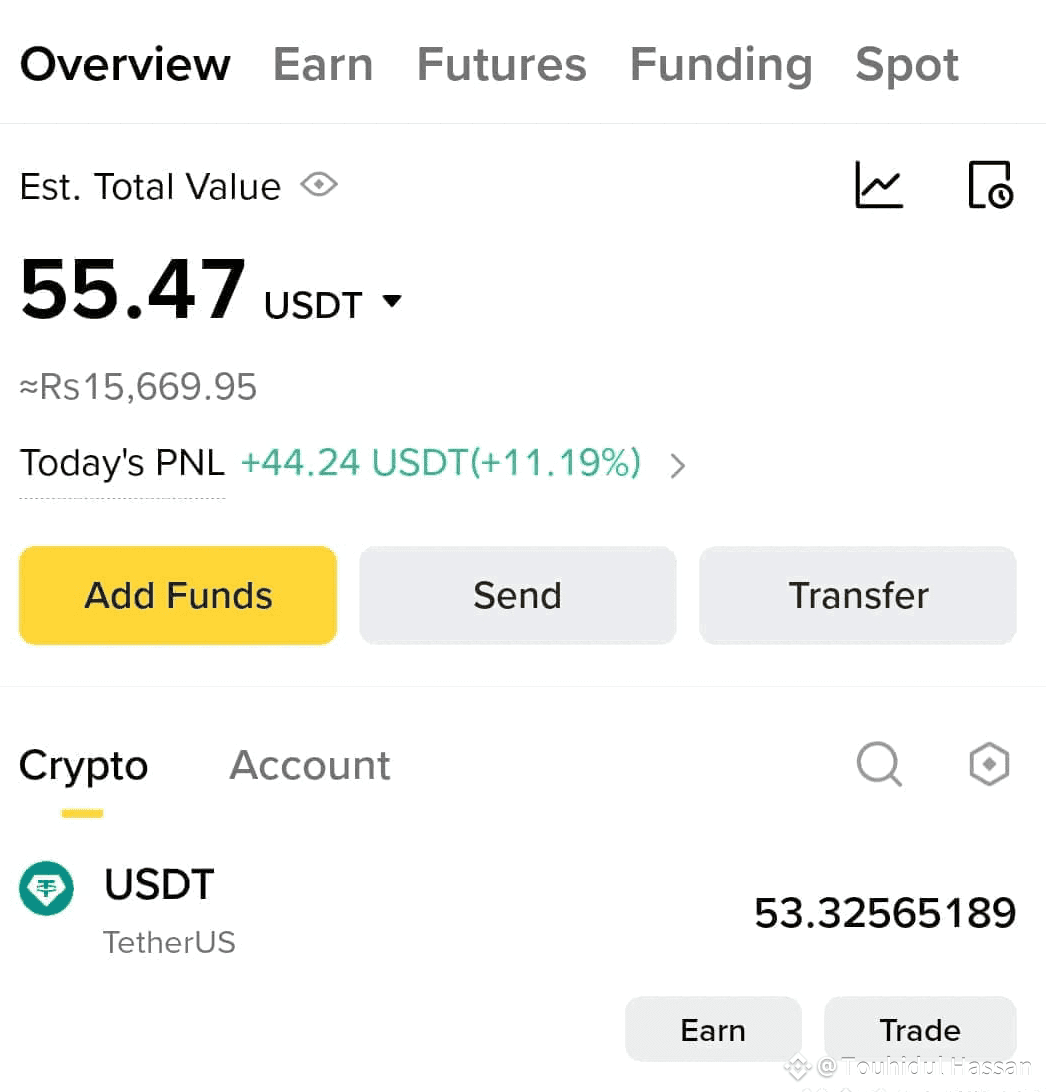Switch to the Earn tab
1046x1092 pixels.
coord(323,65)
